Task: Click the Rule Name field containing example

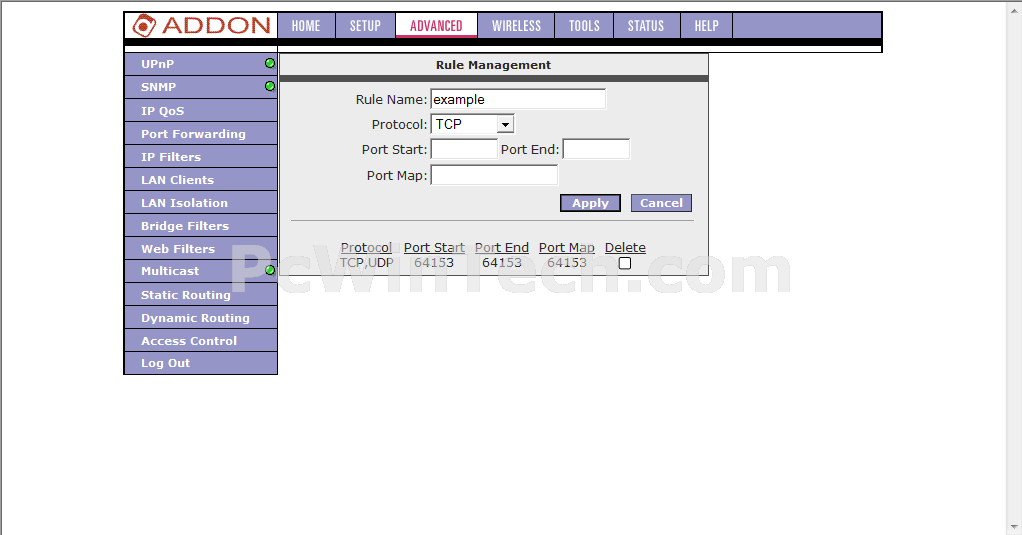Action: (x=518, y=99)
